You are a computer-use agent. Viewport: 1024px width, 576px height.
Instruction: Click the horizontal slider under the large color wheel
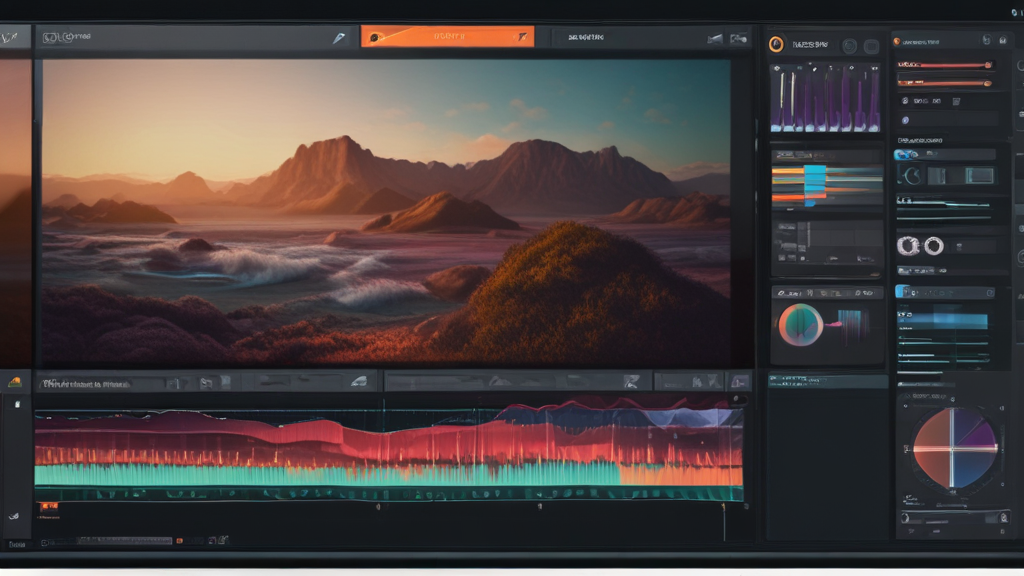coord(953,519)
